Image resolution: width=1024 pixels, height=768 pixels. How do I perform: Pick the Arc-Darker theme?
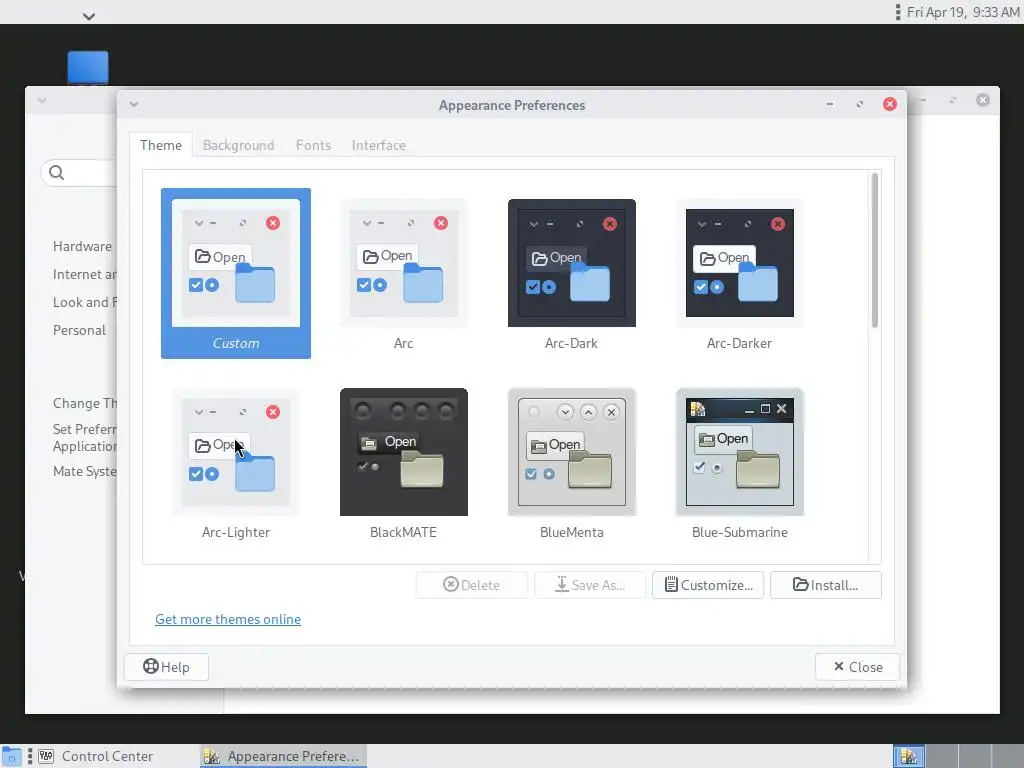pos(739,273)
